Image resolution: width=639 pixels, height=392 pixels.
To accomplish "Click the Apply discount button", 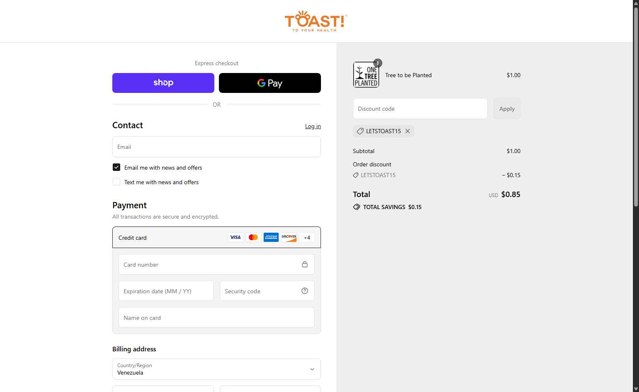I will [507, 108].
